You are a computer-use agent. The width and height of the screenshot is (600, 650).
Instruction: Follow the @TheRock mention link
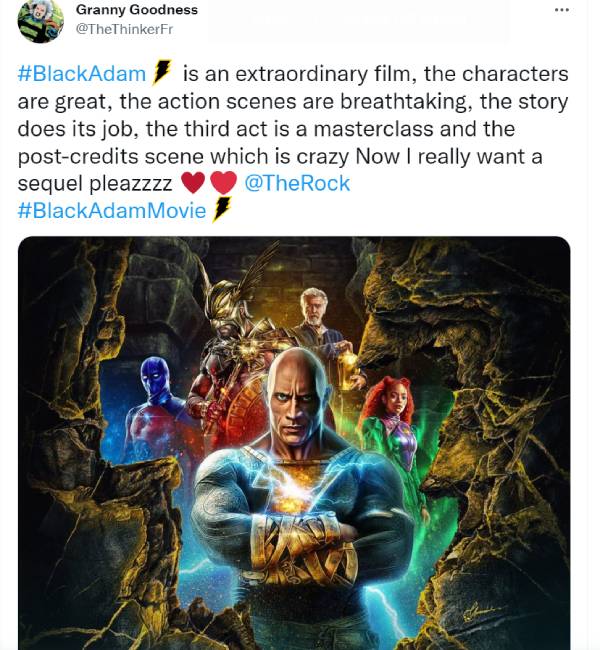pos(297,183)
